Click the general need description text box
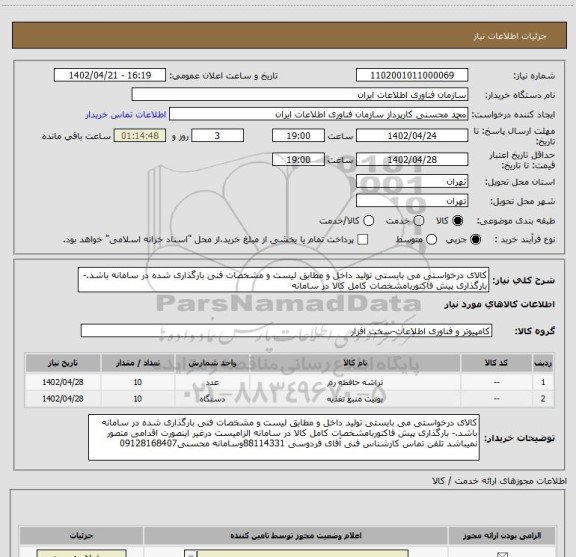 click(284, 280)
